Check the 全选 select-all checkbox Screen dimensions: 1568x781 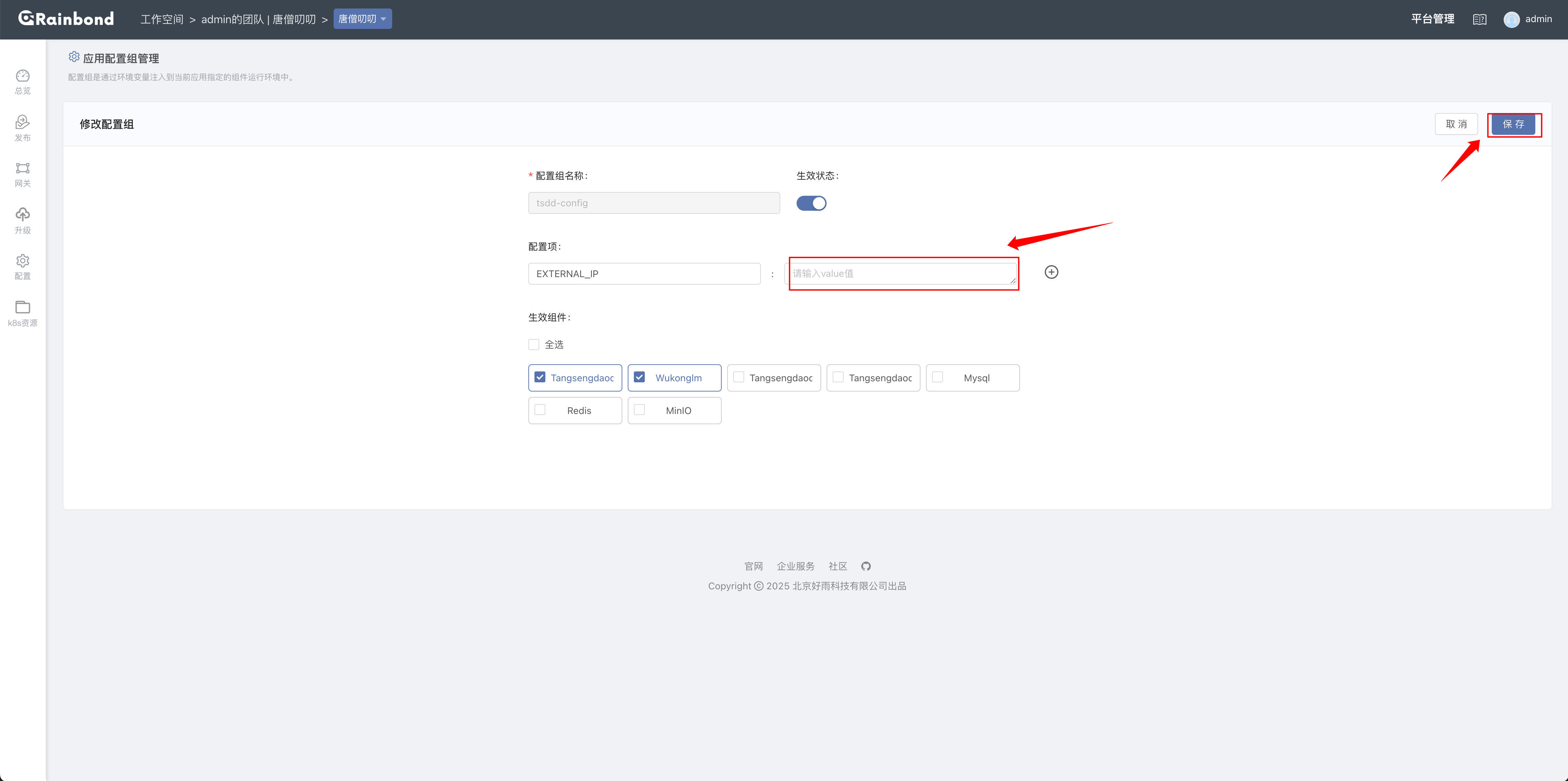(534, 345)
